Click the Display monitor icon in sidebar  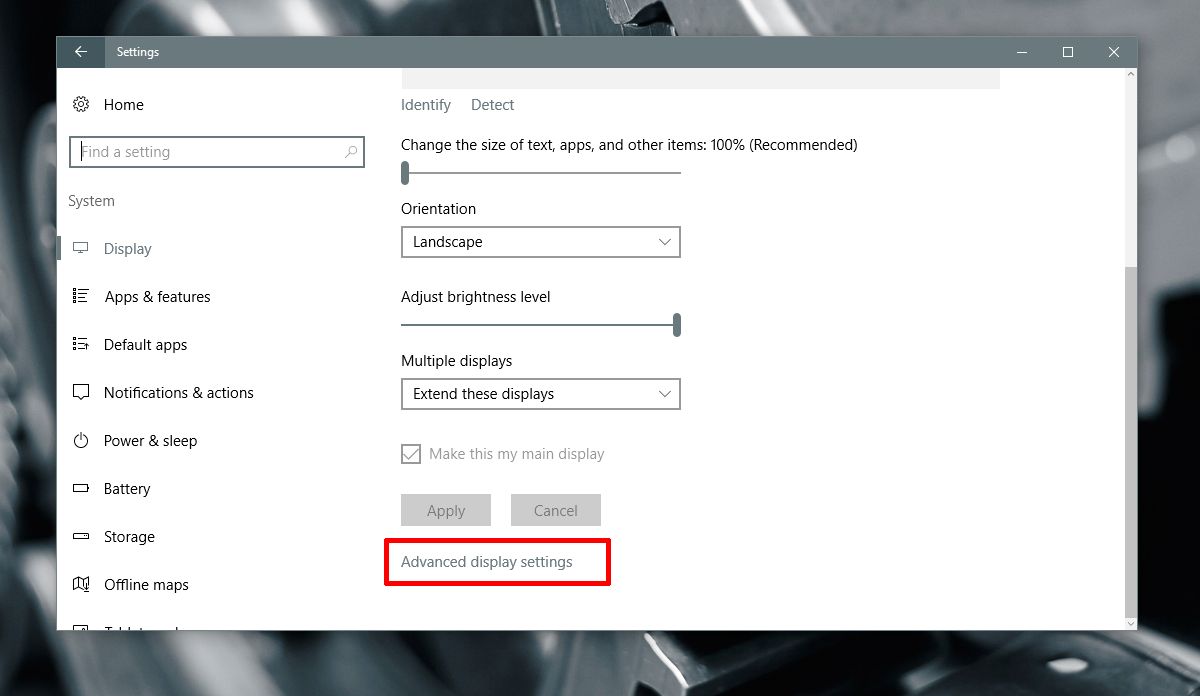[x=81, y=249]
